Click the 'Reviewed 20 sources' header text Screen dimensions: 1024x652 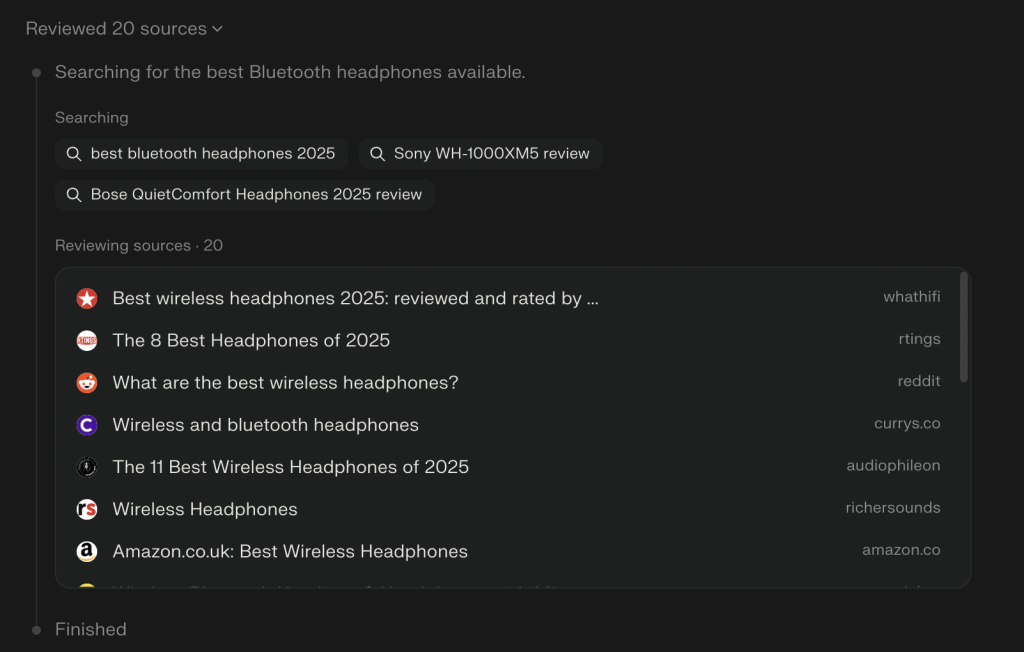(116, 29)
